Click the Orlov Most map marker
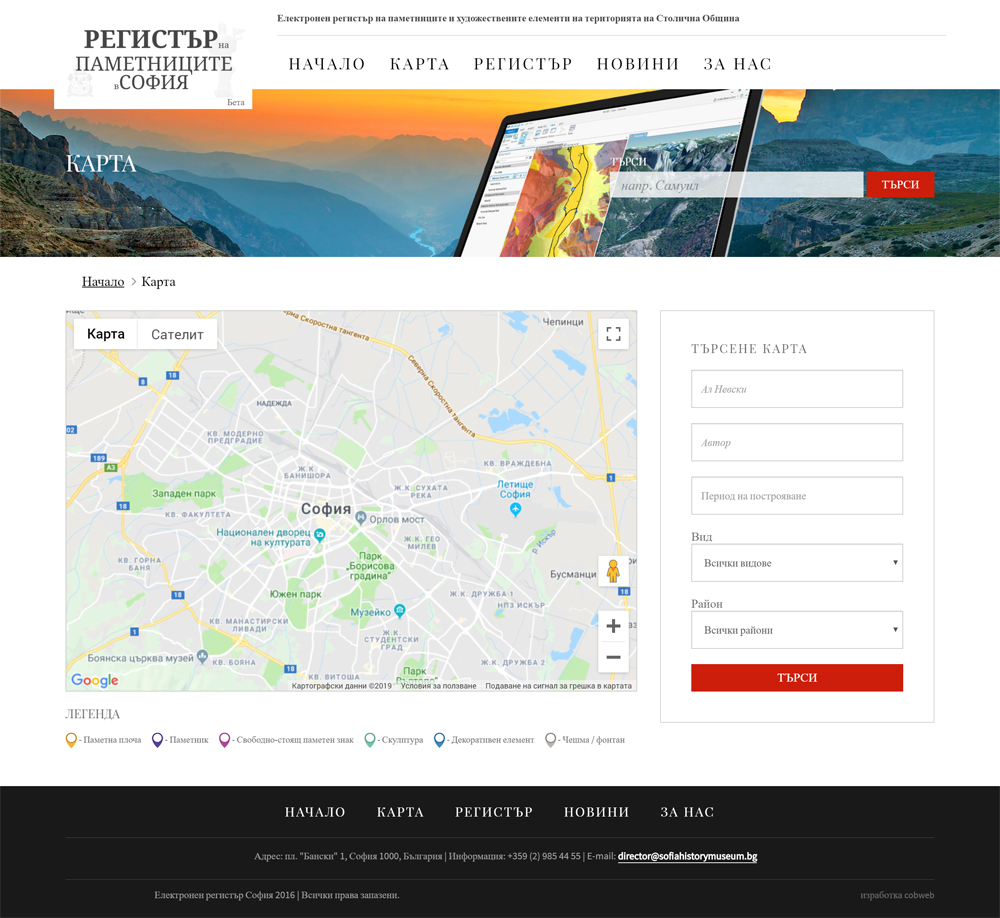This screenshot has height=918, width=1000. [x=361, y=518]
